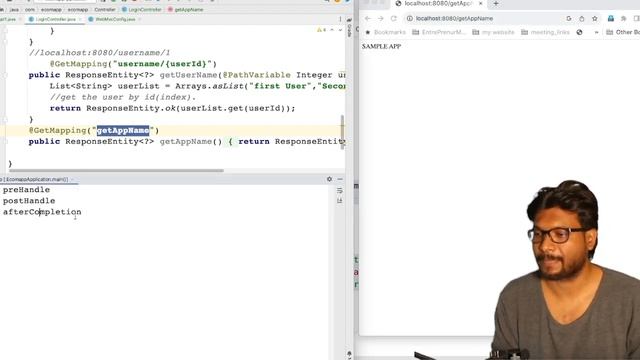Switch to the LoginController.java editor tab
Screen dimensions: 640x360
click(x=55, y=19)
